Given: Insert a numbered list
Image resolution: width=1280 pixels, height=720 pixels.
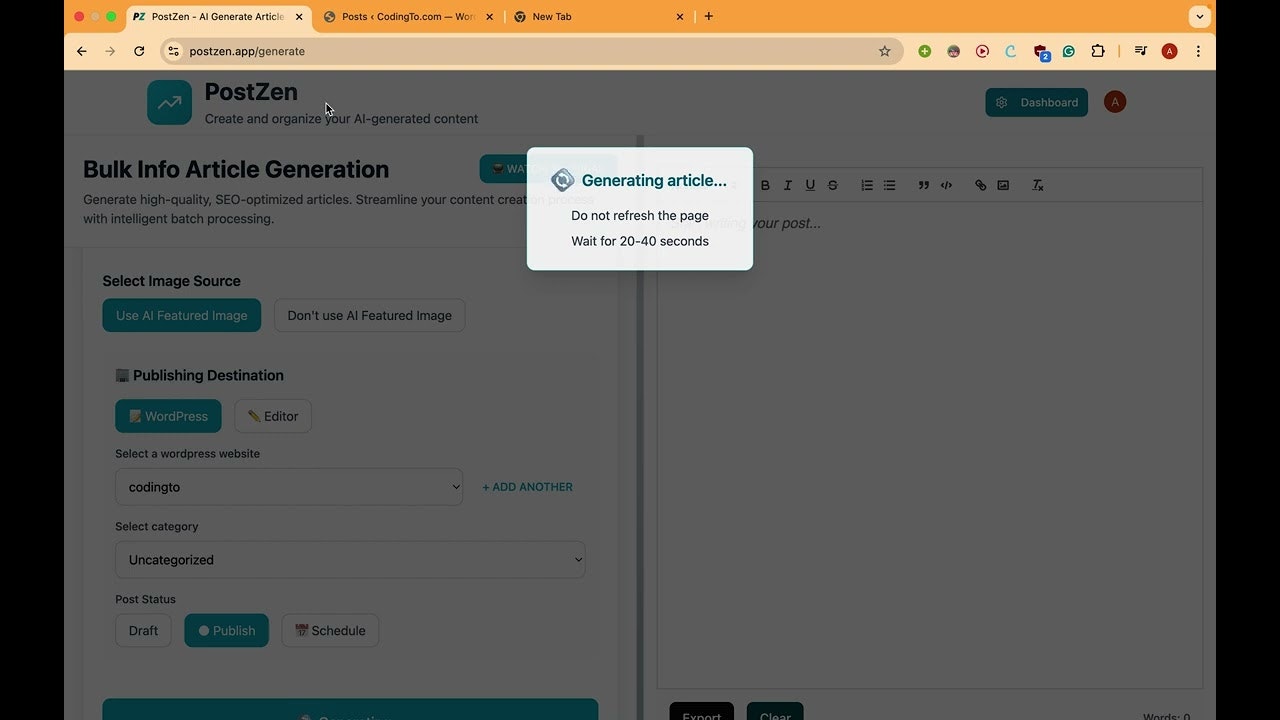Looking at the screenshot, I should (867, 185).
